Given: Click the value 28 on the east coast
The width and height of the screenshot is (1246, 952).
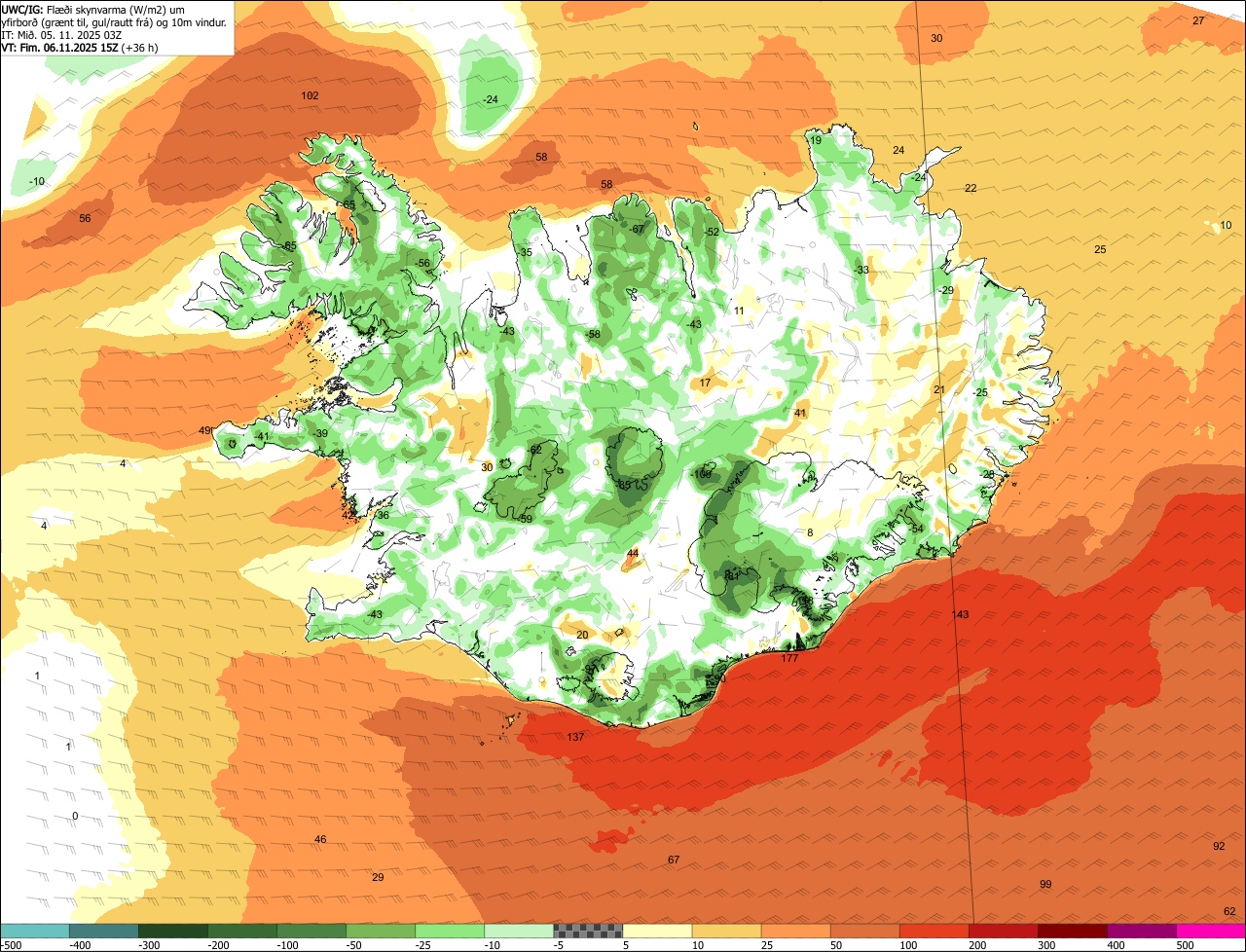Looking at the screenshot, I should point(989,474).
